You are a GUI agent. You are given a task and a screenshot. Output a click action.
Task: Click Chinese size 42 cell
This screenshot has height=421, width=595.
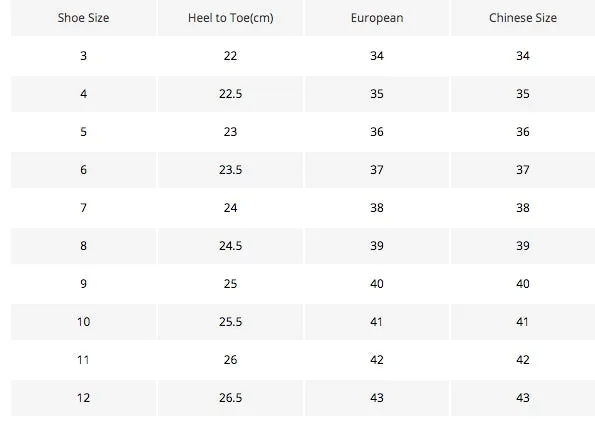(523, 360)
